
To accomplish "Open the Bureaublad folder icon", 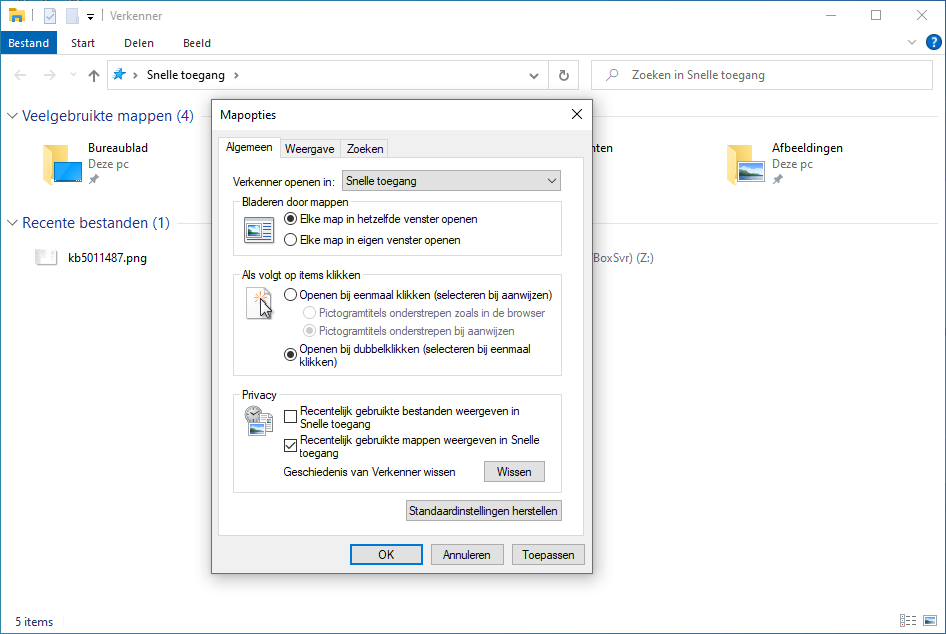I will (61, 164).
